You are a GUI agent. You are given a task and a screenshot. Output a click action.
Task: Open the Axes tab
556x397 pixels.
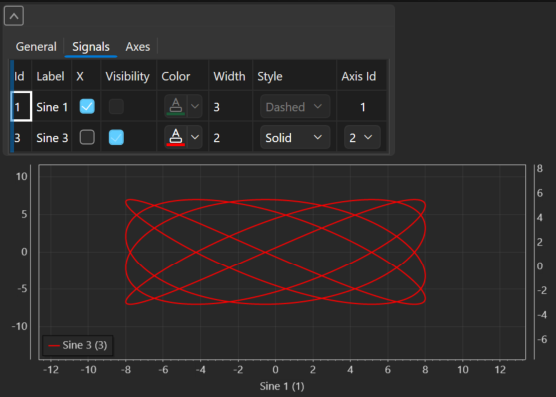[138, 47]
